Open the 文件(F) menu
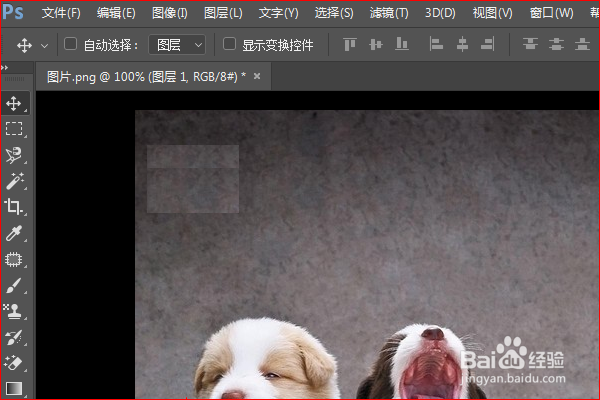The height and width of the screenshot is (400, 600). pos(61,13)
